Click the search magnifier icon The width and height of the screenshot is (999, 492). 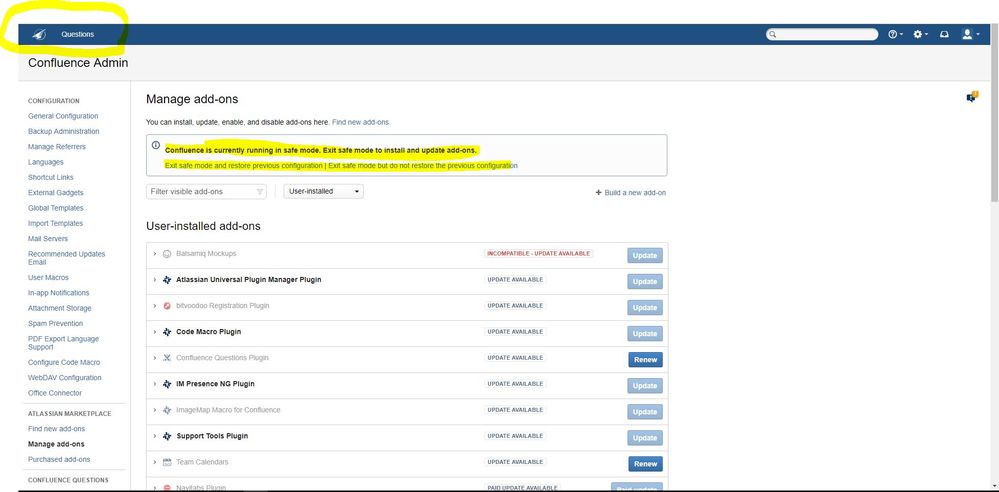773,34
